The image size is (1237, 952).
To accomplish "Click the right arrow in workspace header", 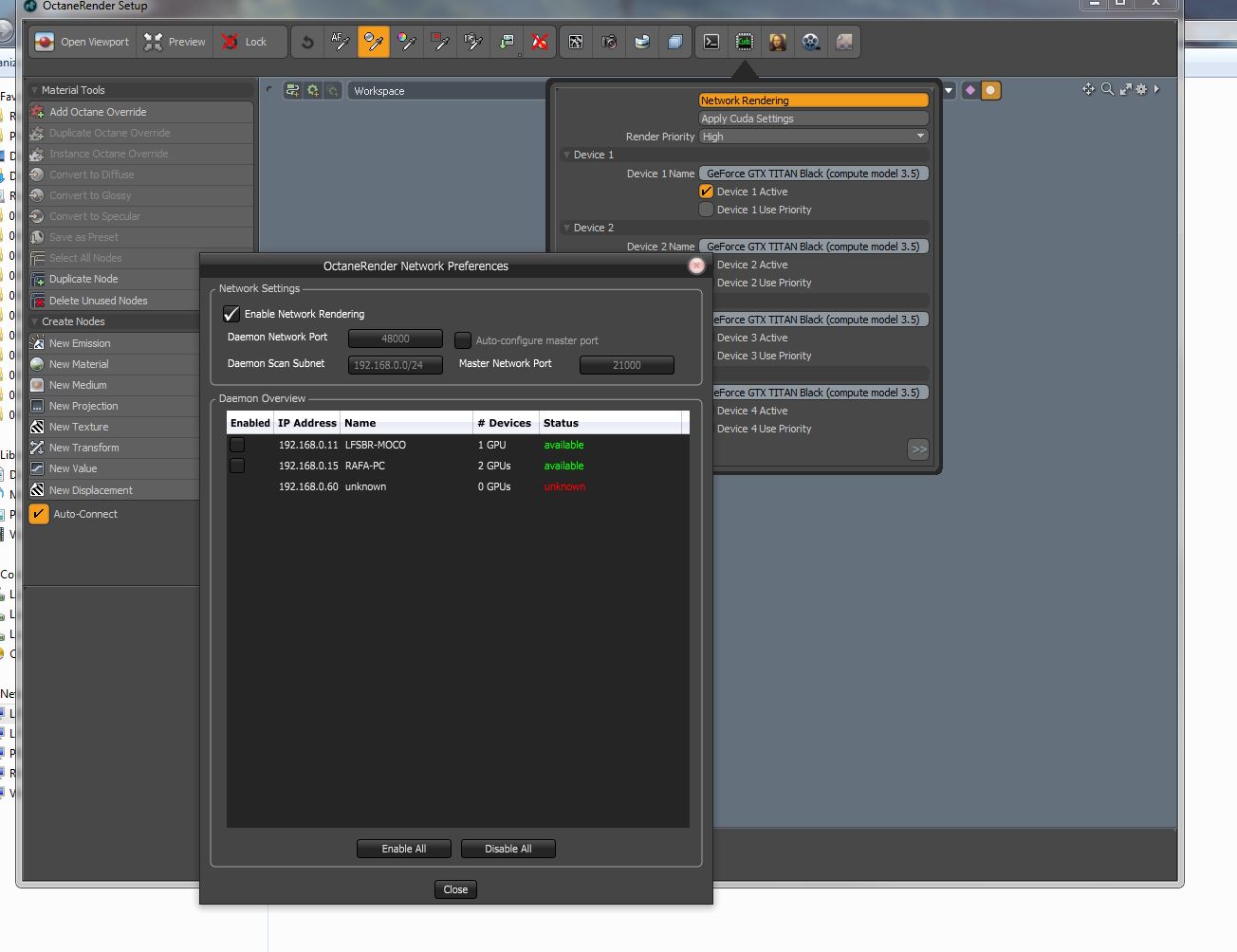I will 1156,89.
